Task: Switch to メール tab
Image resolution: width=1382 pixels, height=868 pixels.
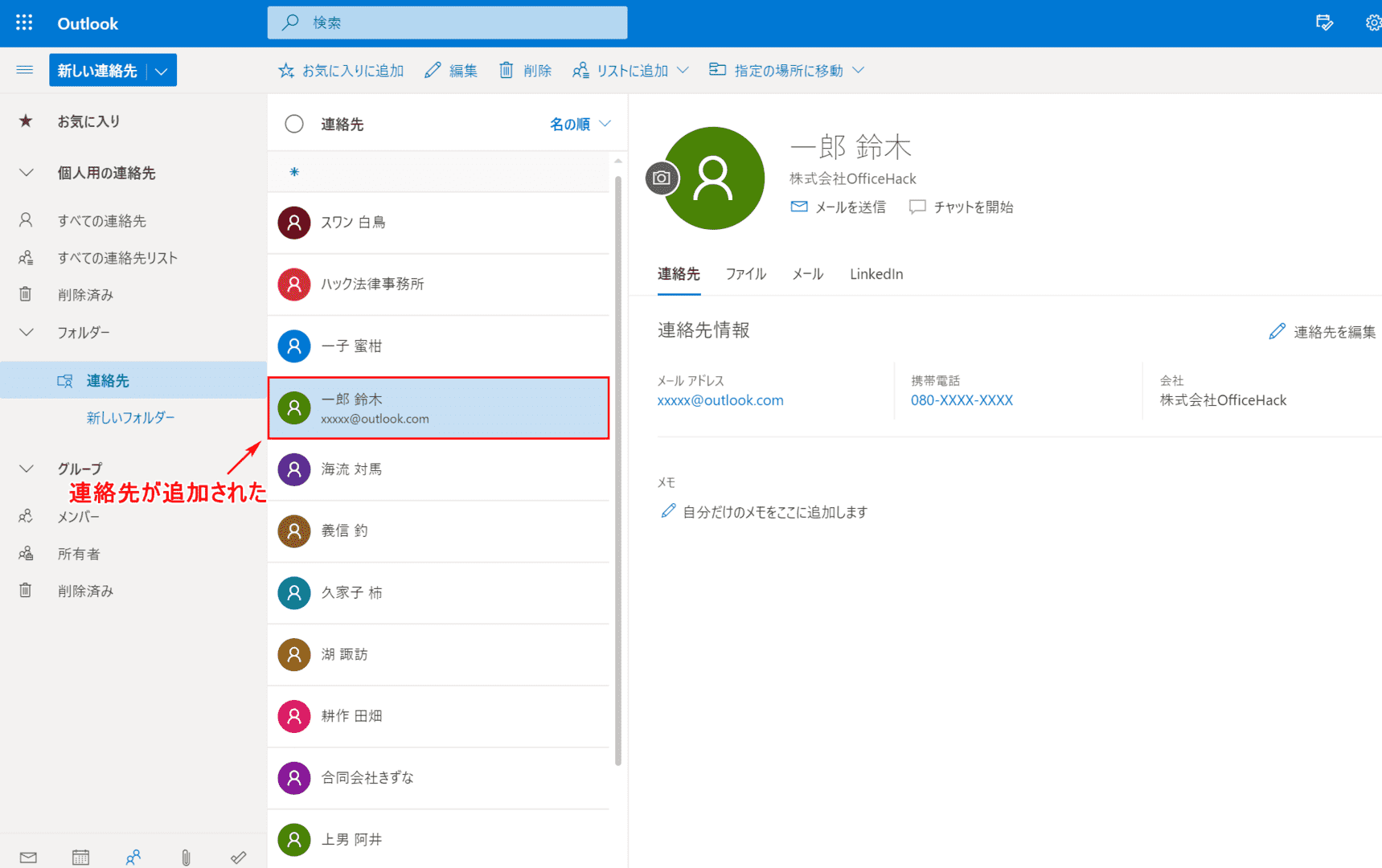Action: point(807,274)
